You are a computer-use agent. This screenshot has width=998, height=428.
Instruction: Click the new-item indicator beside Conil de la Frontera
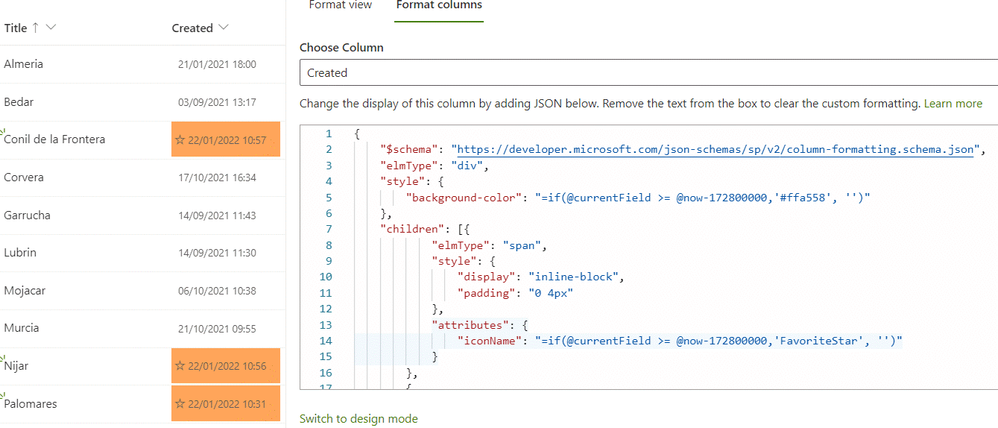(3, 132)
